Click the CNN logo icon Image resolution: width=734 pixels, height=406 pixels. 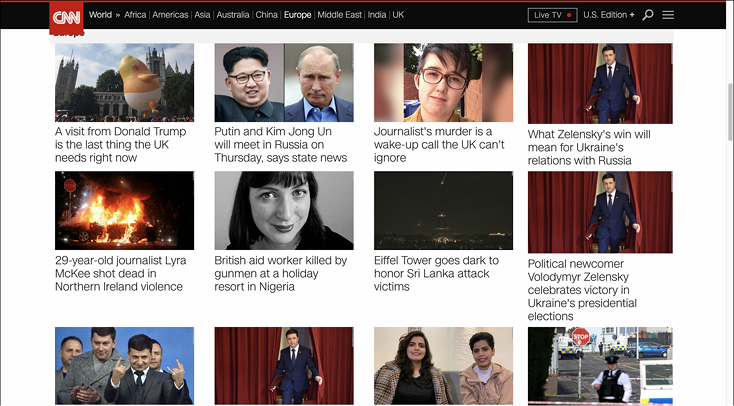[x=67, y=16]
